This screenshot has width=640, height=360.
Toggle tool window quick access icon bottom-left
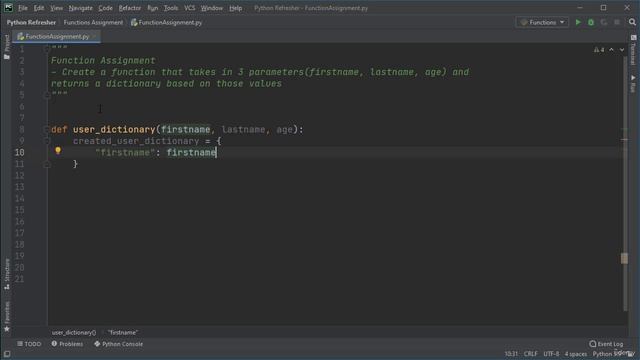click(x=7, y=354)
